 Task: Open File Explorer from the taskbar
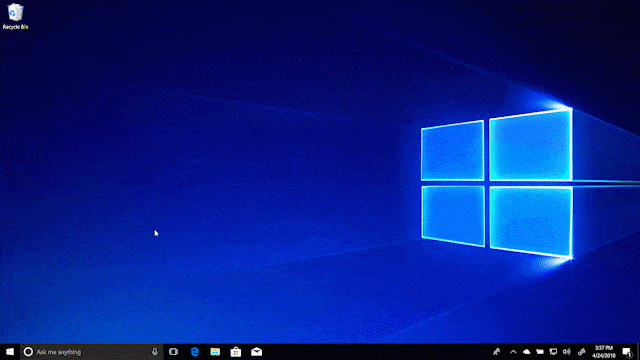(x=215, y=352)
